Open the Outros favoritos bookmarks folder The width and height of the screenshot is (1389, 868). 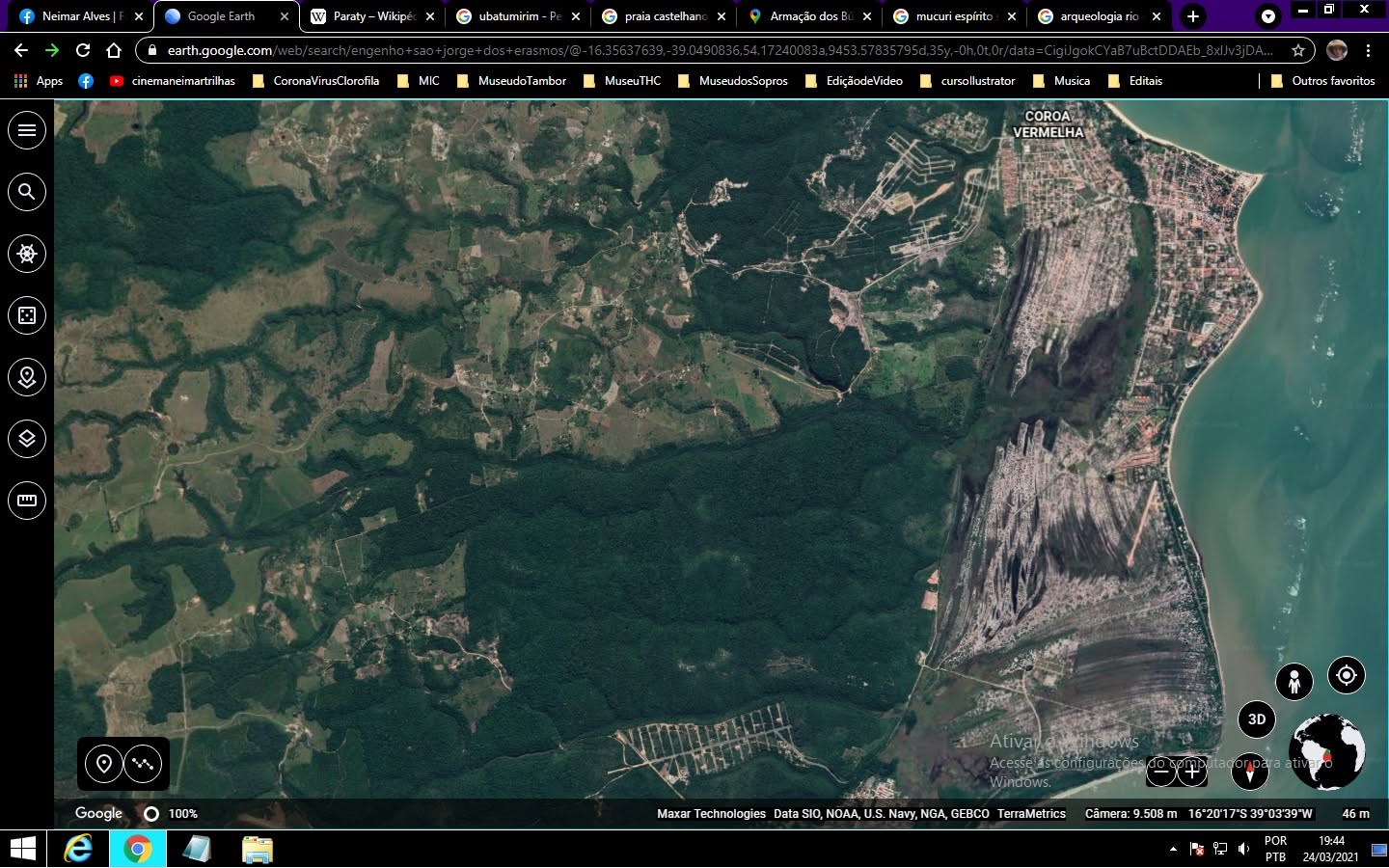tap(1322, 81)
